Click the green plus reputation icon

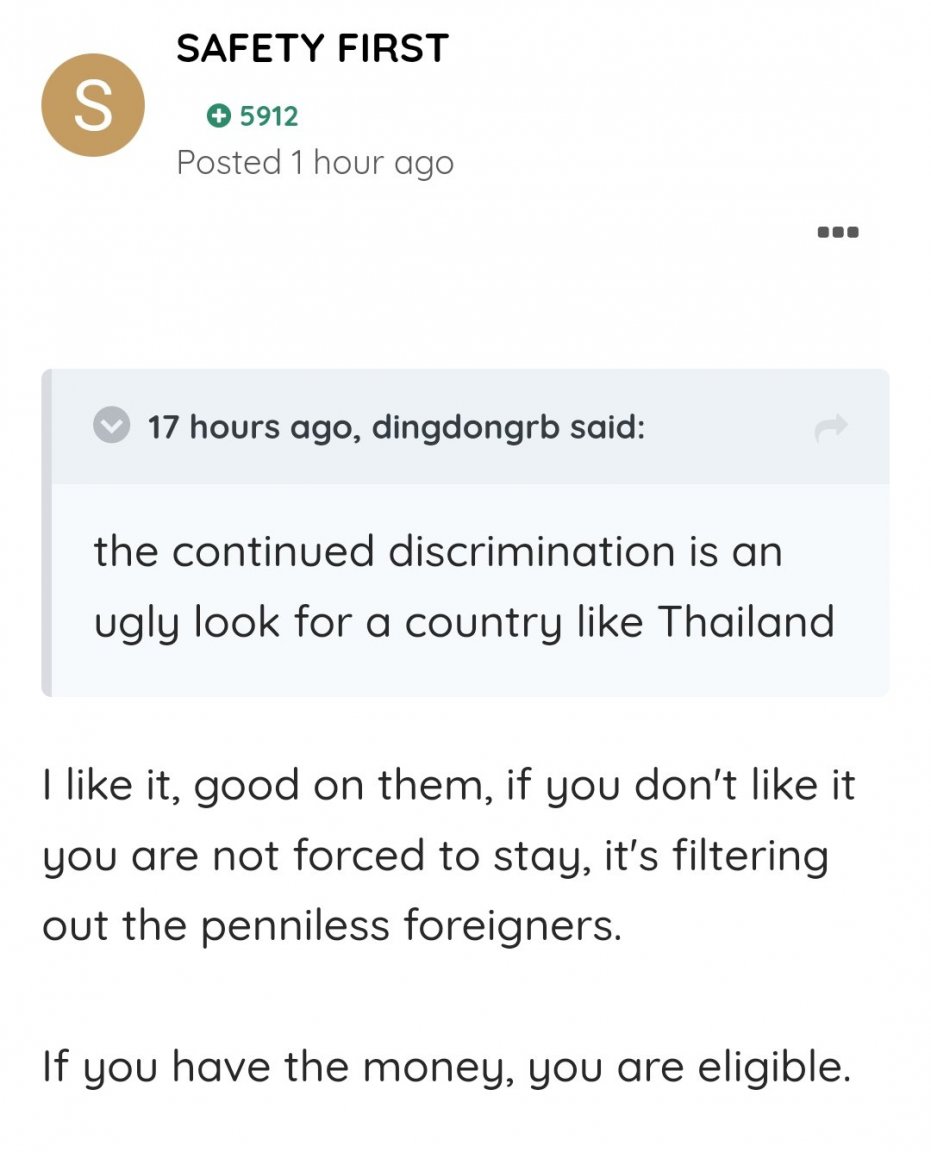tap(218, 116)
